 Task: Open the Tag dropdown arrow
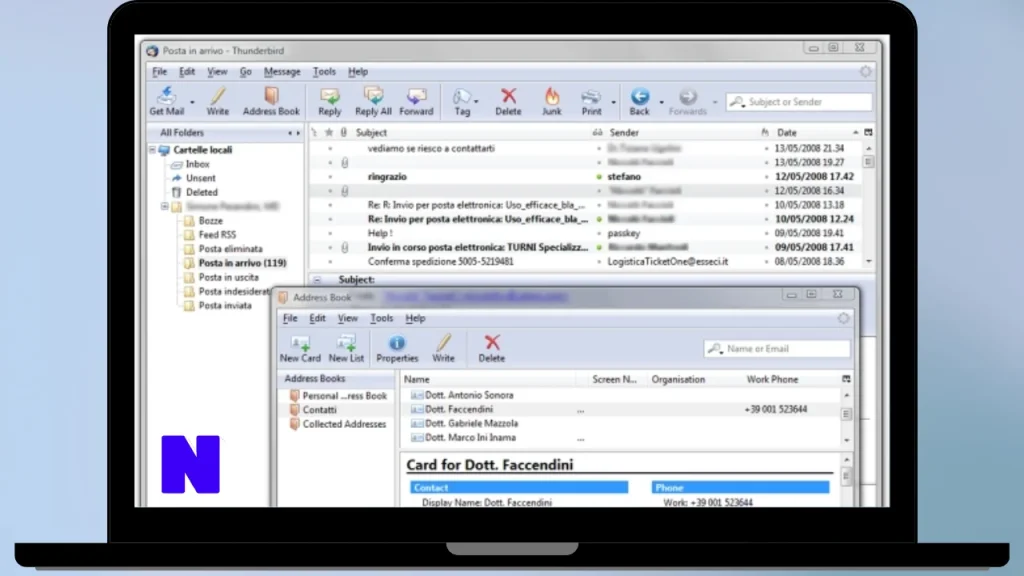(476, 102)
